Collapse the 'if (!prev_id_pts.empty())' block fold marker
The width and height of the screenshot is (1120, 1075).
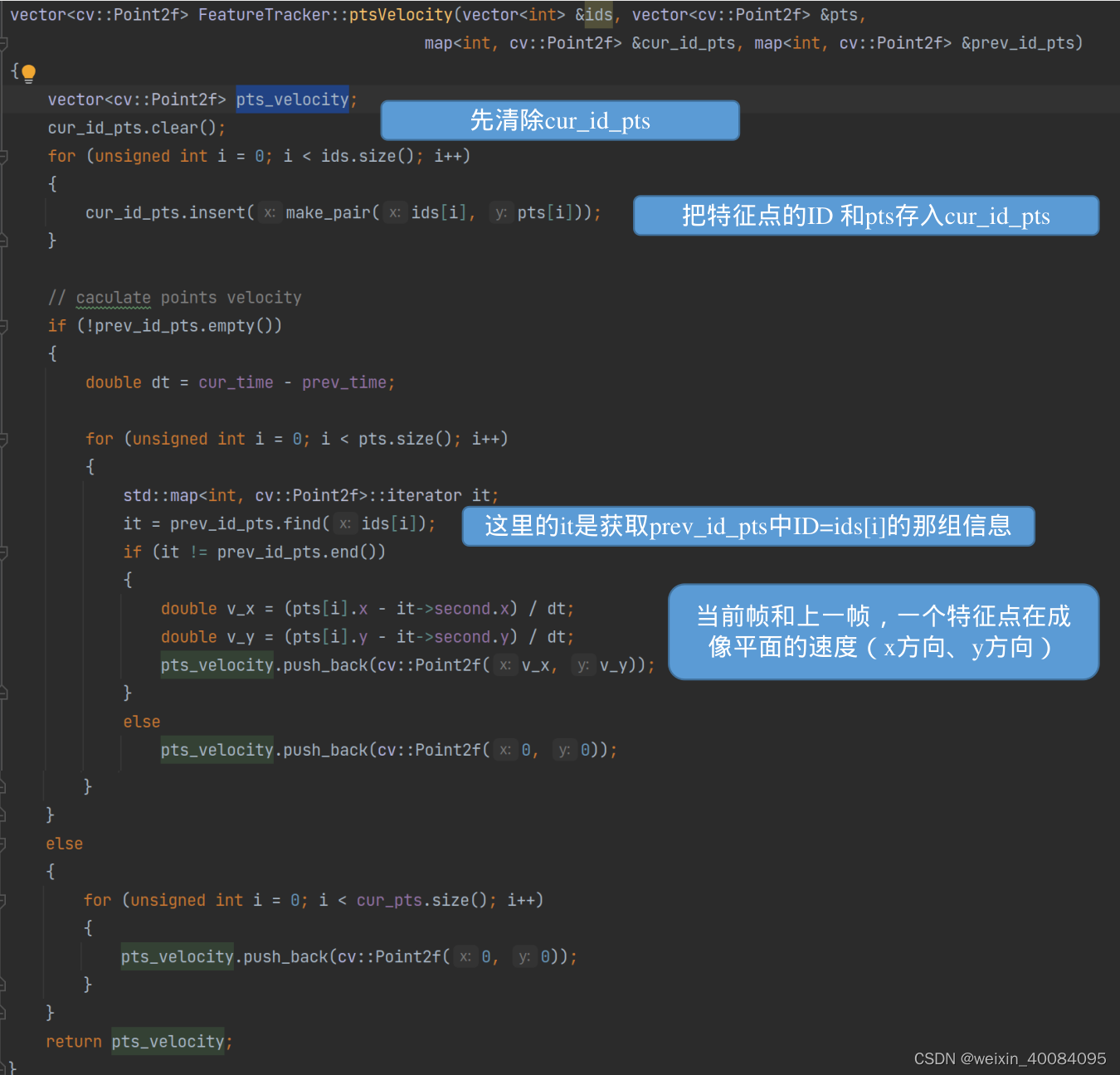pyautogui.click(x=3, y=326)
